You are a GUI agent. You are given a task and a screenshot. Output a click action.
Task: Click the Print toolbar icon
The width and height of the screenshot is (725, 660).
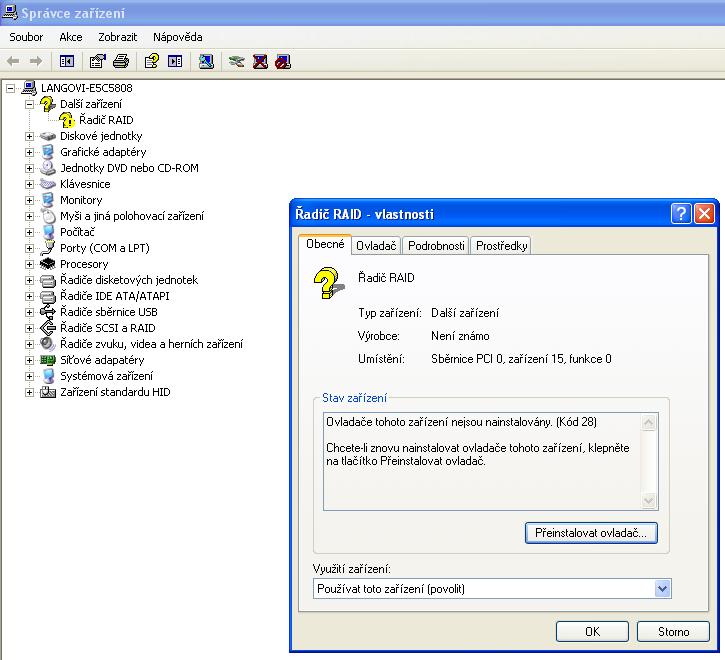[x=121, y=61]
